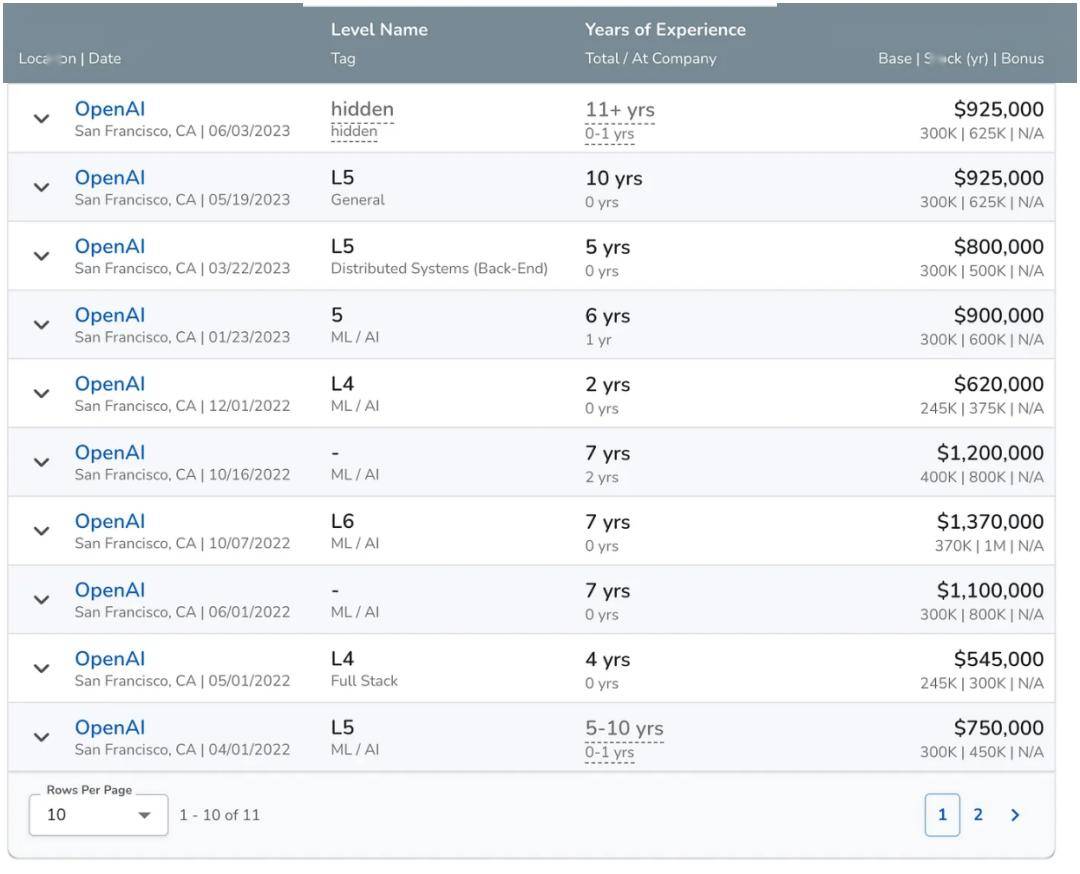Click the General tag in L5 row
Screen dimensions: 1080x874
point(357,200)
